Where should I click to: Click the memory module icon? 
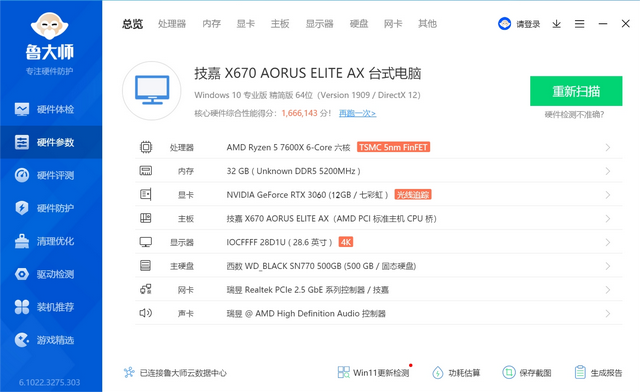pyautogui.click(x=146, y=171)
